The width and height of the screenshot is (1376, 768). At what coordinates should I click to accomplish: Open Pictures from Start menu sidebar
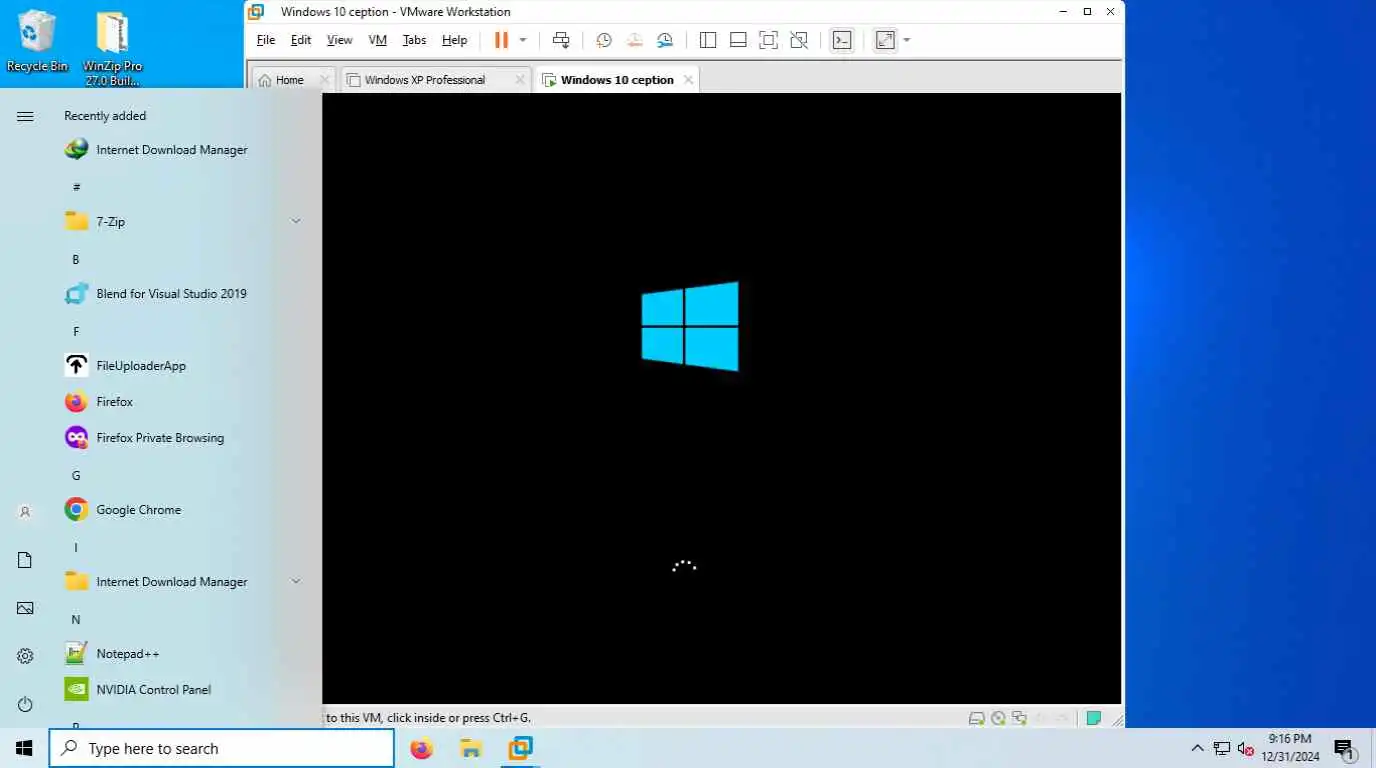coord(25,608)
